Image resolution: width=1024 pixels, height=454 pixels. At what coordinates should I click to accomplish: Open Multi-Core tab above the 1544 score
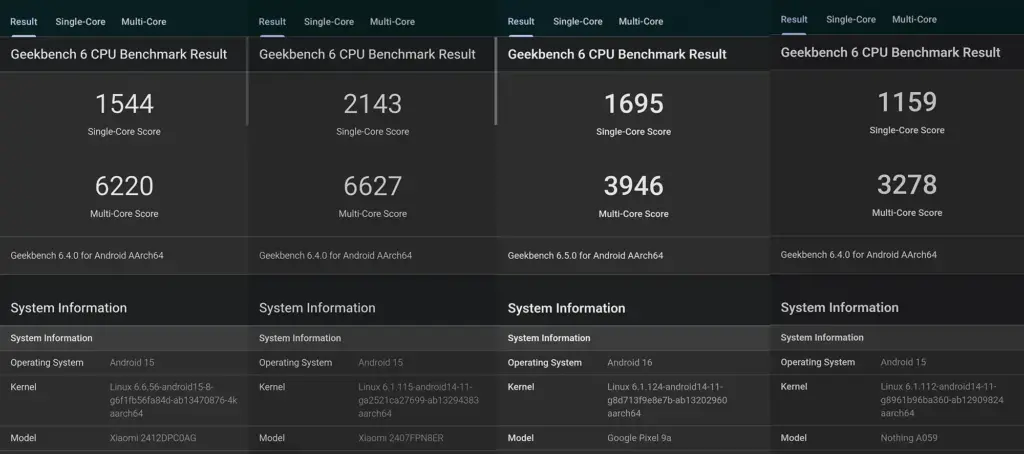tap(144, 22)
